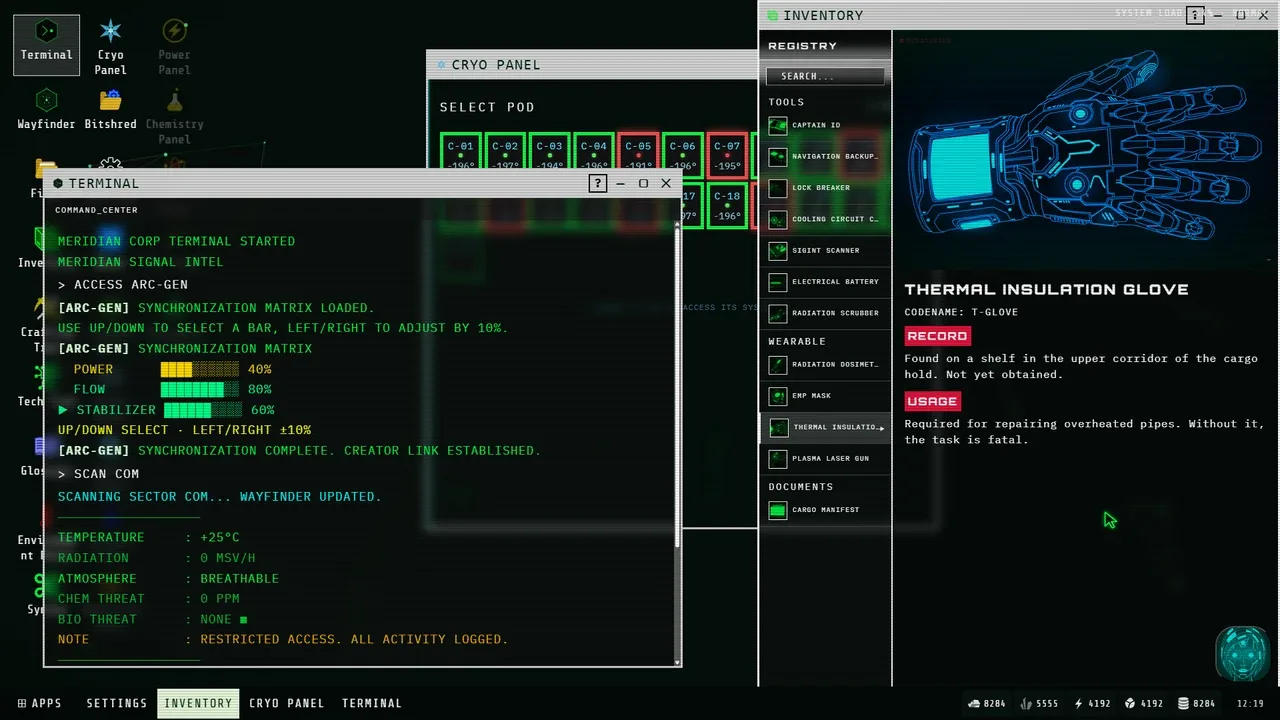Click the red USAGE label
Viewport: 1280px width, 720px height.
932,401
